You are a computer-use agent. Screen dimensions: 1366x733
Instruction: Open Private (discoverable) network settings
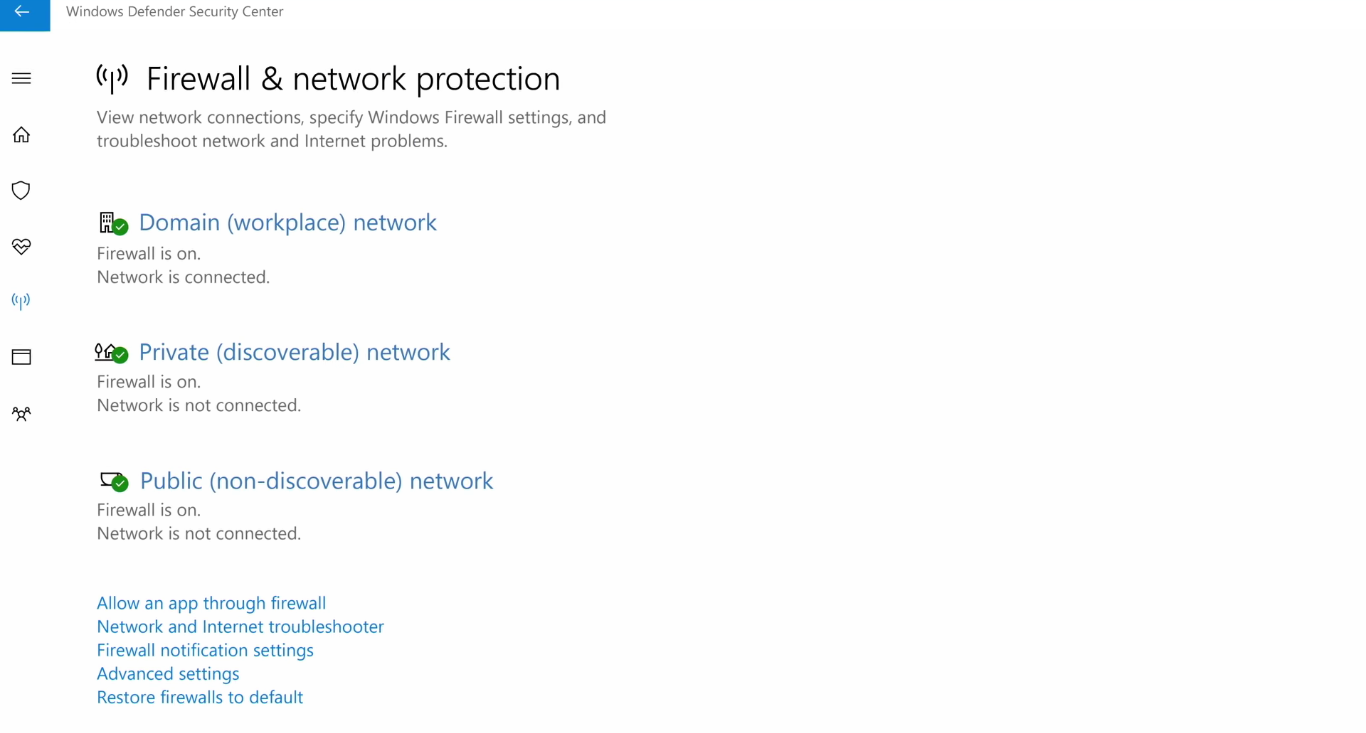(x=293, y=352)
